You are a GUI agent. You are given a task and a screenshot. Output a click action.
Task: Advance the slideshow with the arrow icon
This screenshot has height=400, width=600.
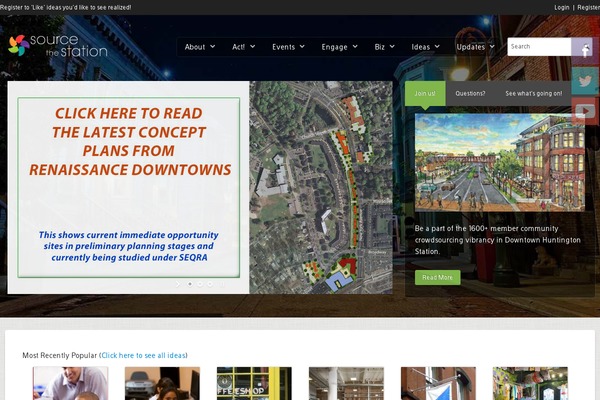point(178,284)
